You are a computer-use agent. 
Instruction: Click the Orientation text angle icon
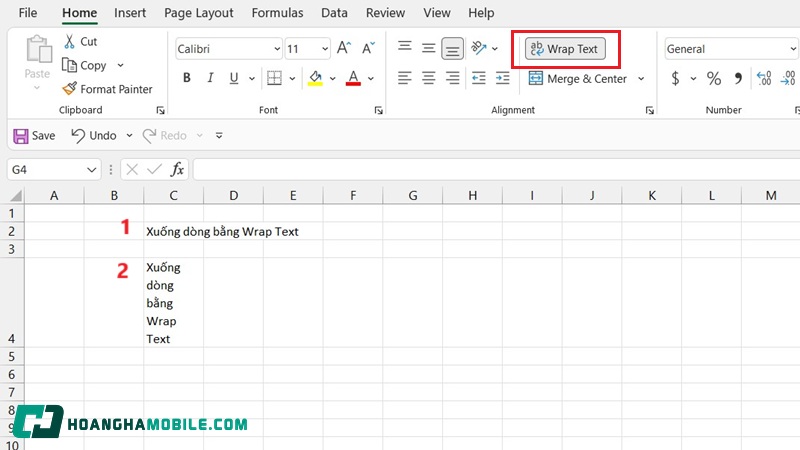[479, 48]
